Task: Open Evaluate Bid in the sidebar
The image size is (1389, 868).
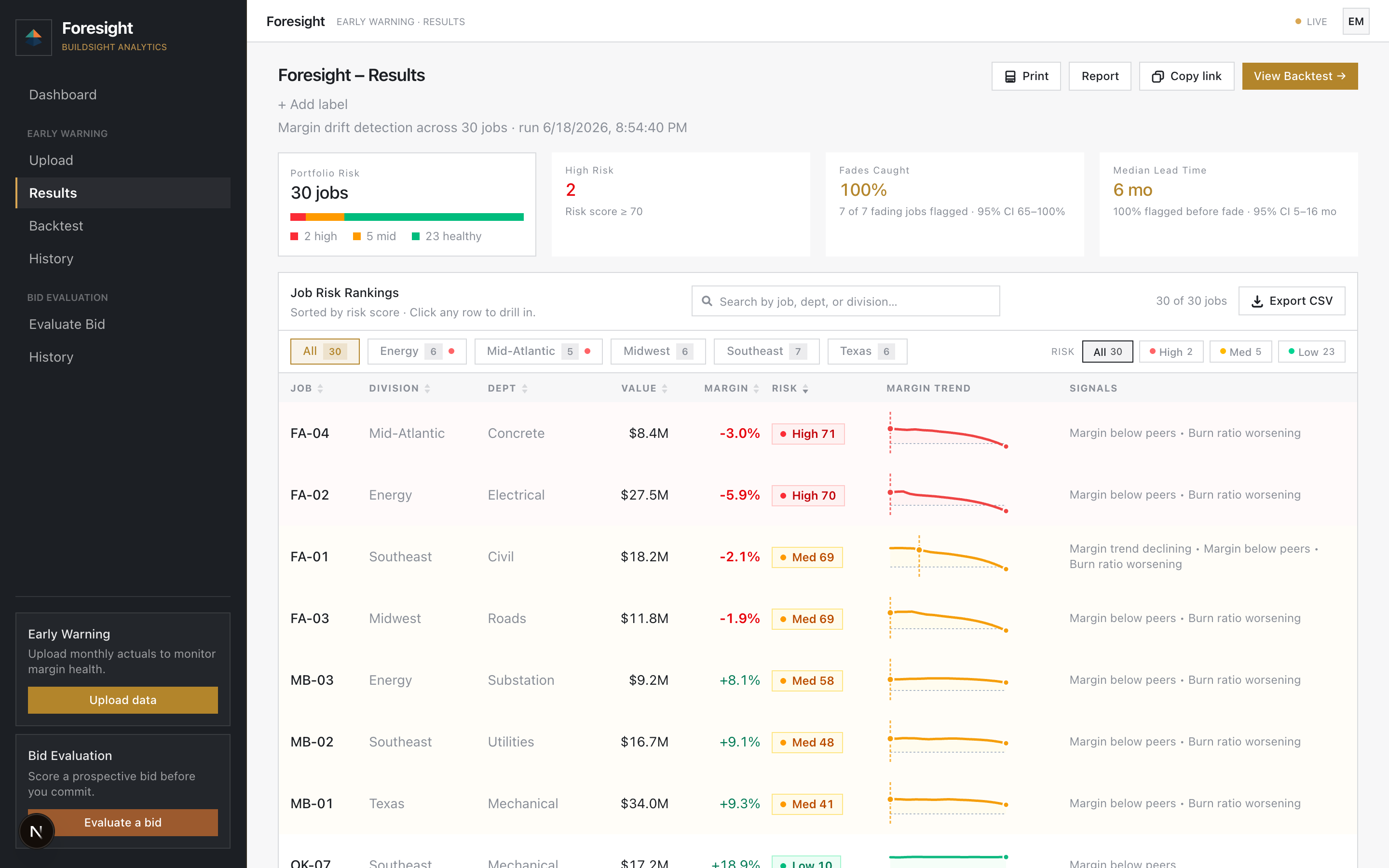Action: 123,325
